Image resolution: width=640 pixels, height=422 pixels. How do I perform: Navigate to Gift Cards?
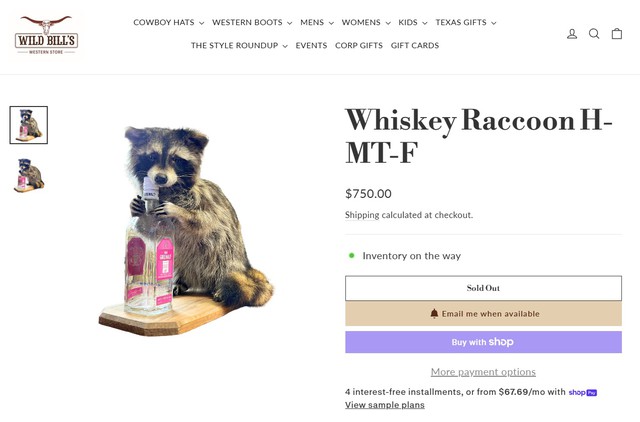point(415,45)
